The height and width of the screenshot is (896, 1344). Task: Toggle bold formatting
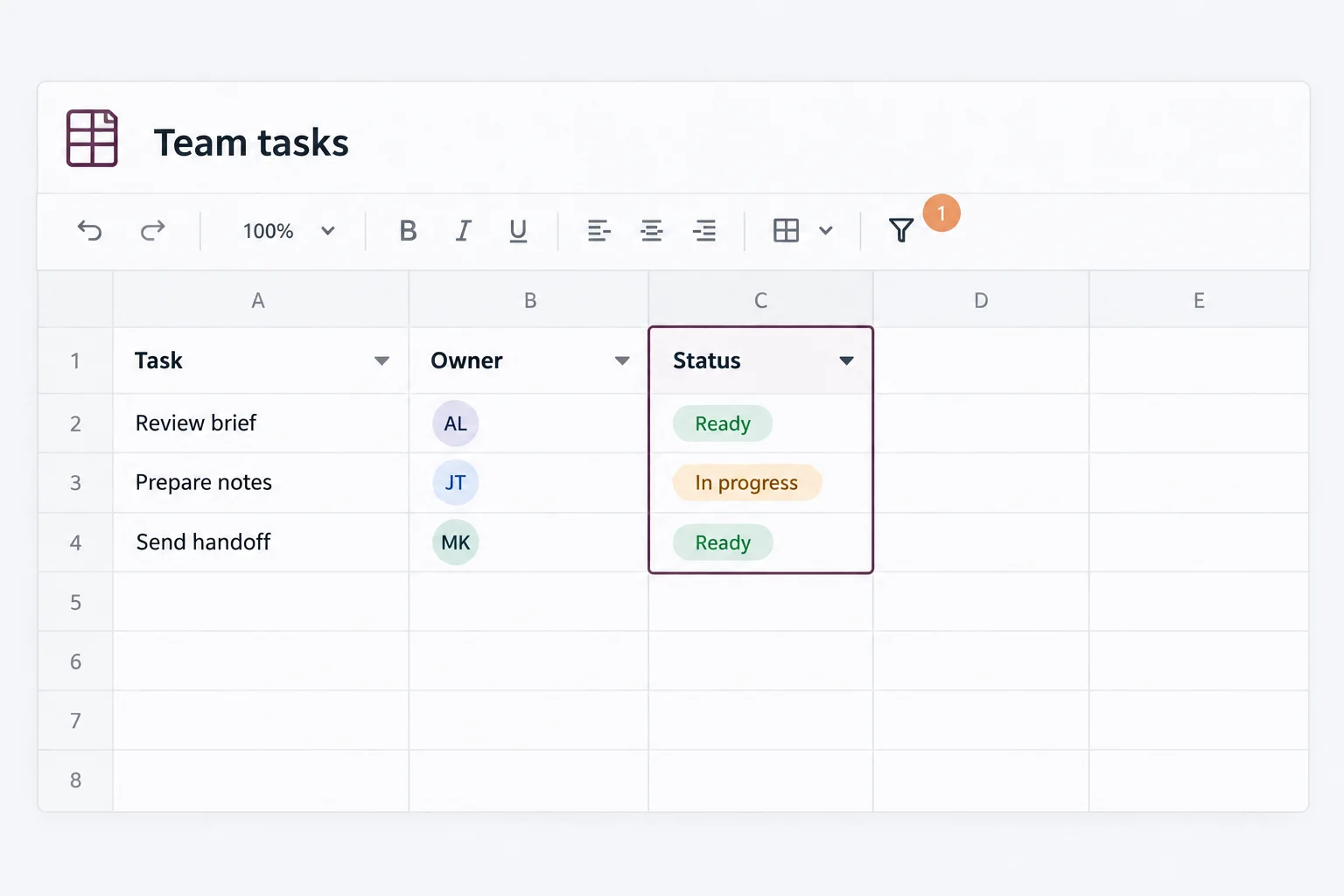coord(408,231)
